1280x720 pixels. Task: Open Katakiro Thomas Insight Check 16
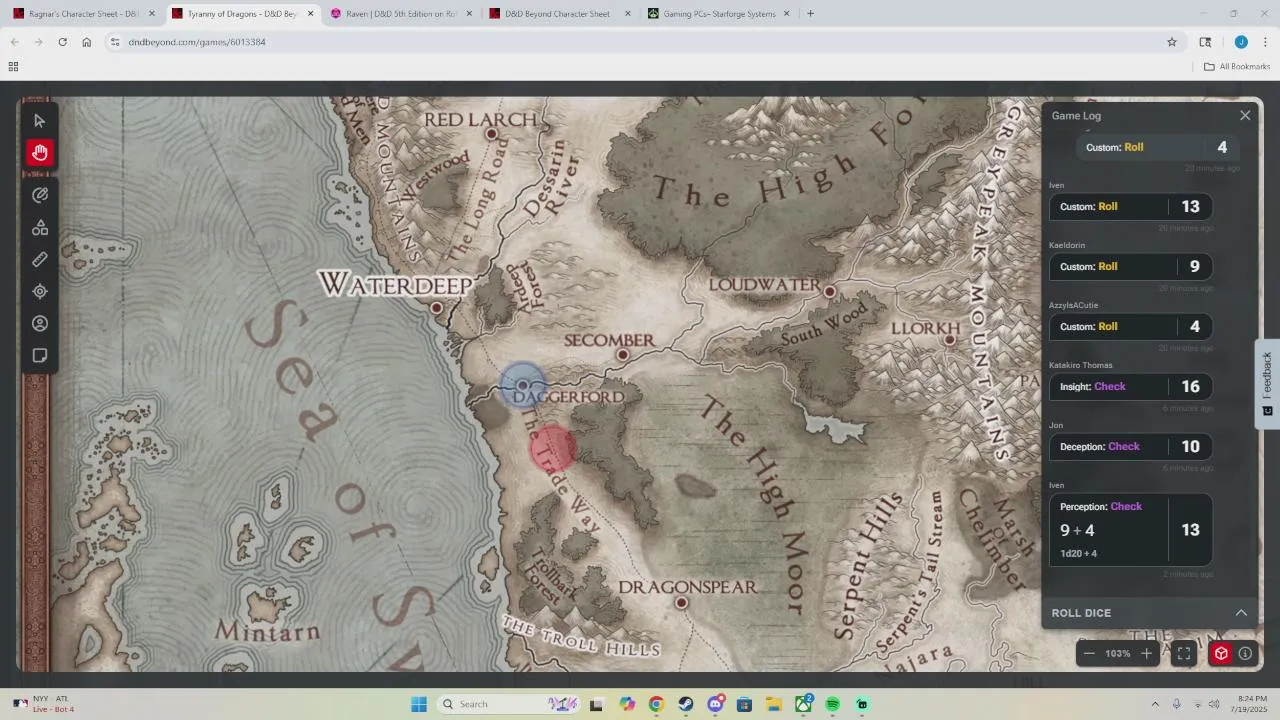(1130, 387)
